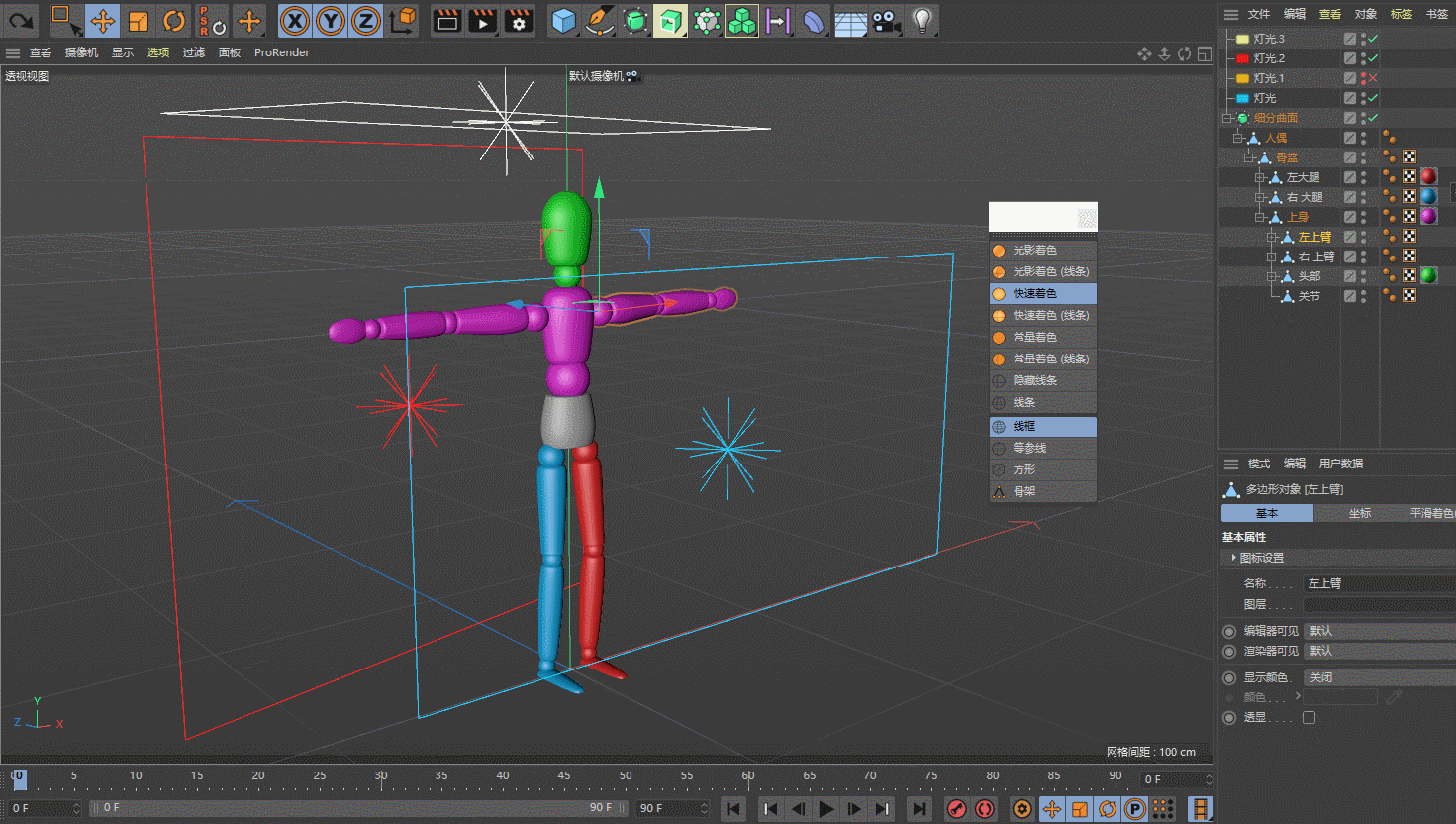Click the green material tag on 头部
The height and width of the screenshot is (824, 1456).
(x=1428, y=275)
